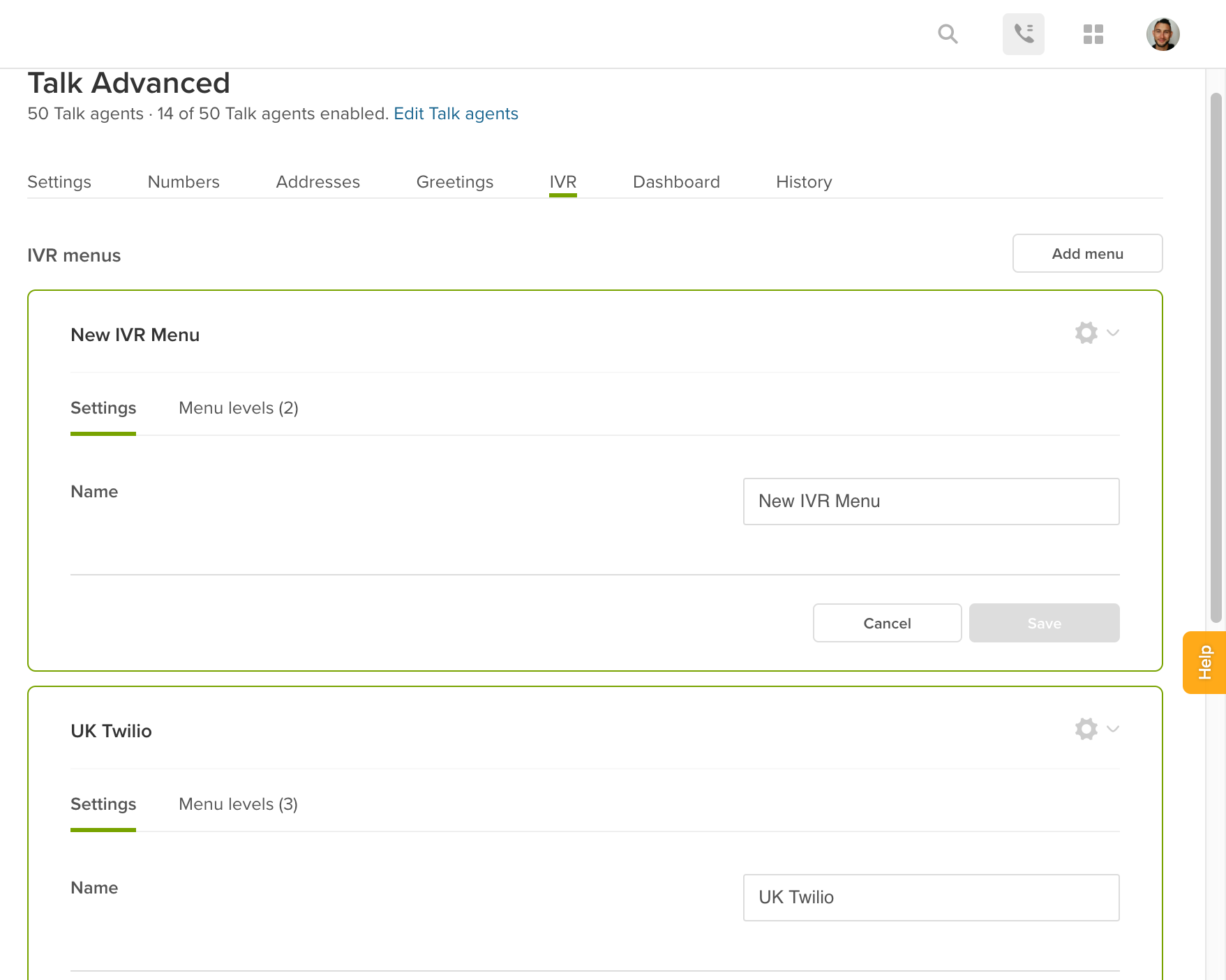Click Cancel in New IVR Menu card

coord(887,623)
